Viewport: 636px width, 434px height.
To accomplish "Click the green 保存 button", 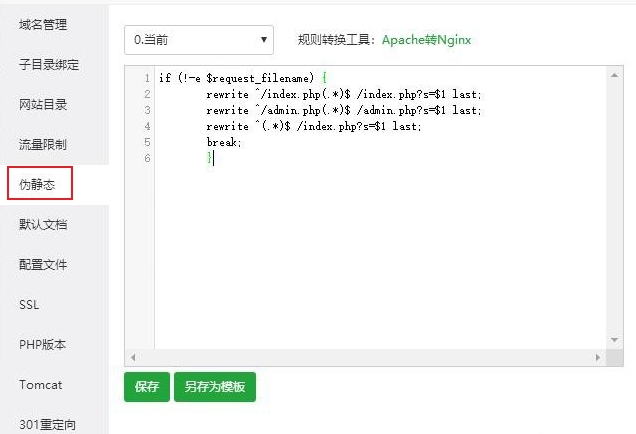I will pos(147,387).
